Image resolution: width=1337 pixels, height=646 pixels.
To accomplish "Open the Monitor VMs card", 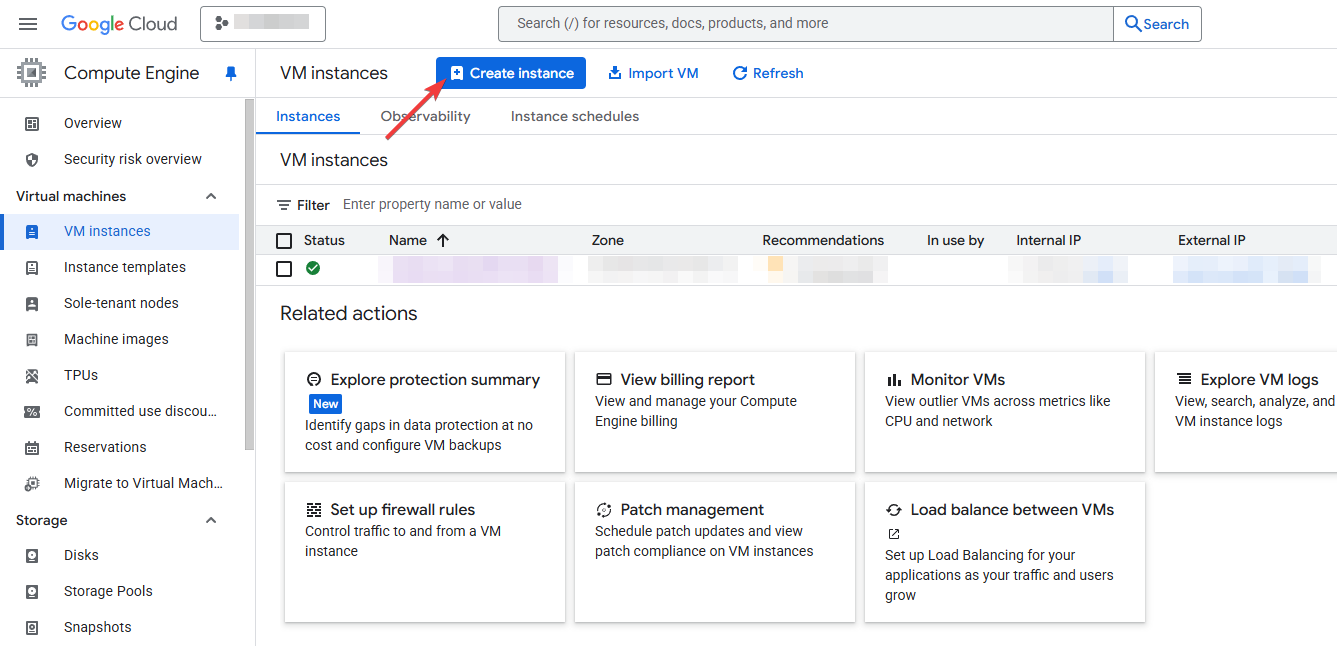I will (1005, 411).
